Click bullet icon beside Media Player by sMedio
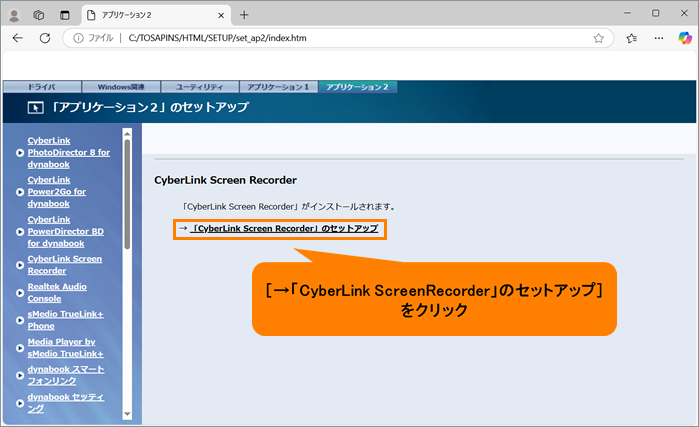This screenshot has width=699, height=427. 20,348
